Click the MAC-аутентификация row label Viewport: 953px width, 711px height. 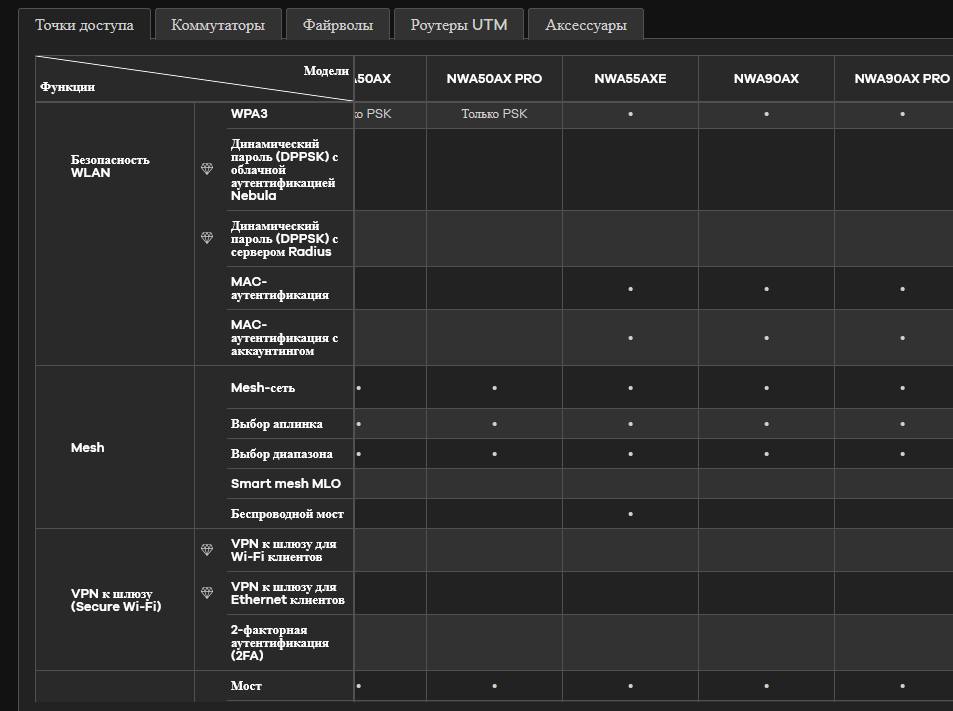280,288
